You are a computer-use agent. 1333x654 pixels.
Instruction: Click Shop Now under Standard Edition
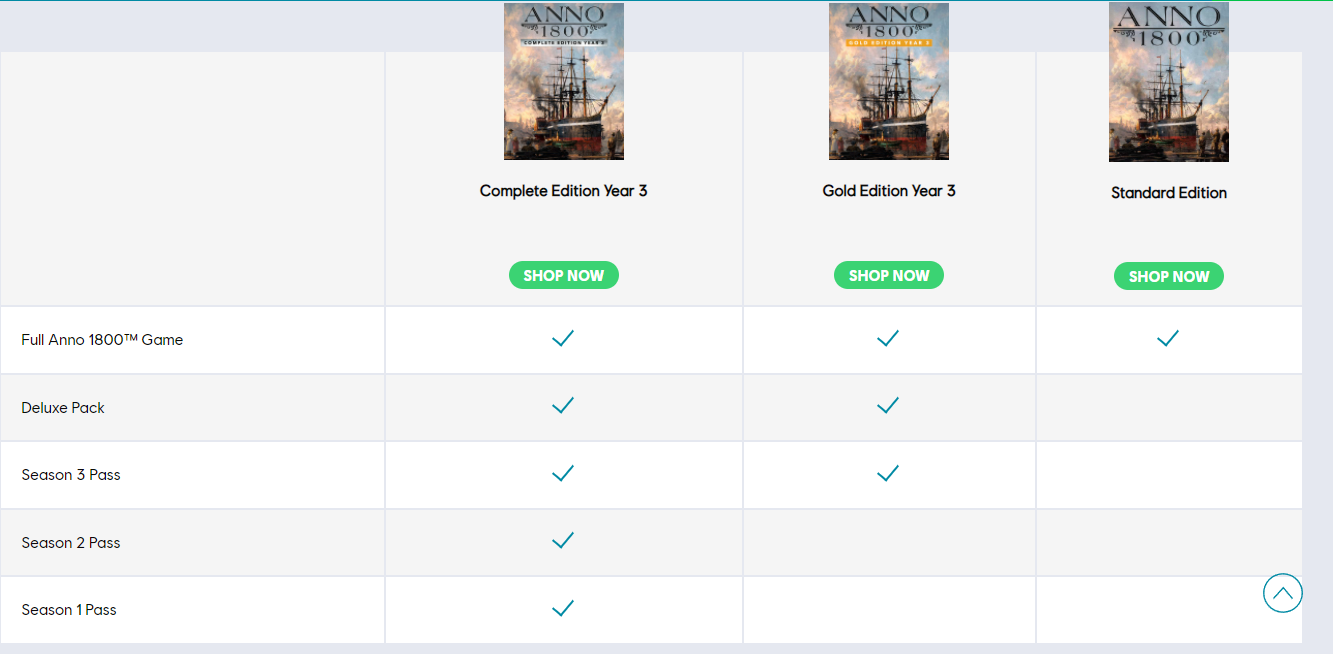click(x=1169, y=276)
